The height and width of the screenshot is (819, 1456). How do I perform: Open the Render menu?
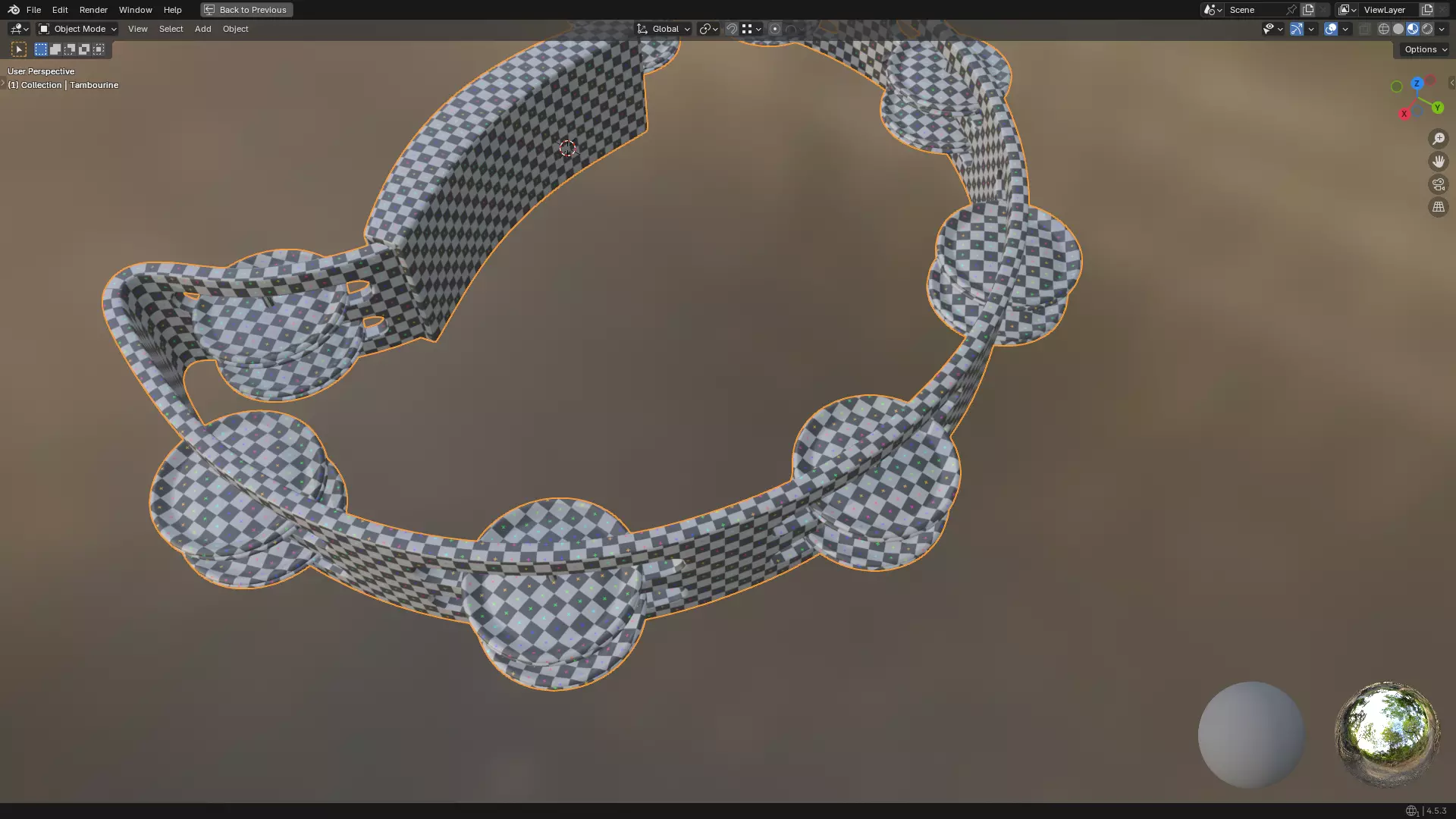point(93,10)
